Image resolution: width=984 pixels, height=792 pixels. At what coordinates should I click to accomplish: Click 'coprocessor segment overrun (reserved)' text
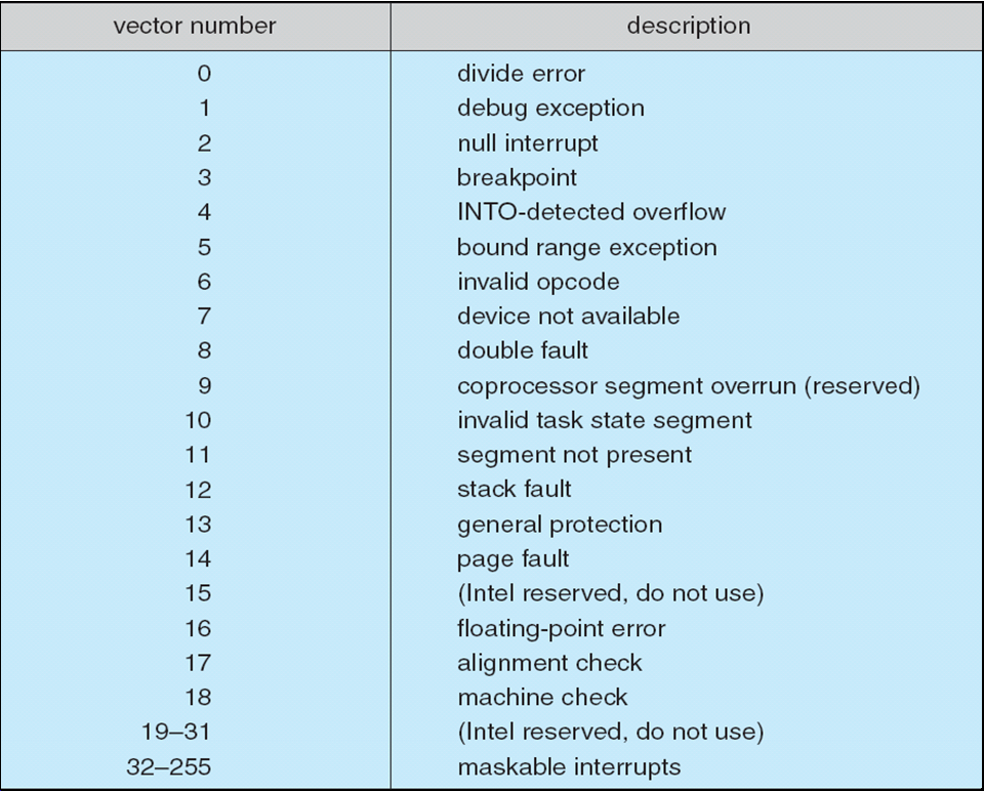click(x=688, y=385)
